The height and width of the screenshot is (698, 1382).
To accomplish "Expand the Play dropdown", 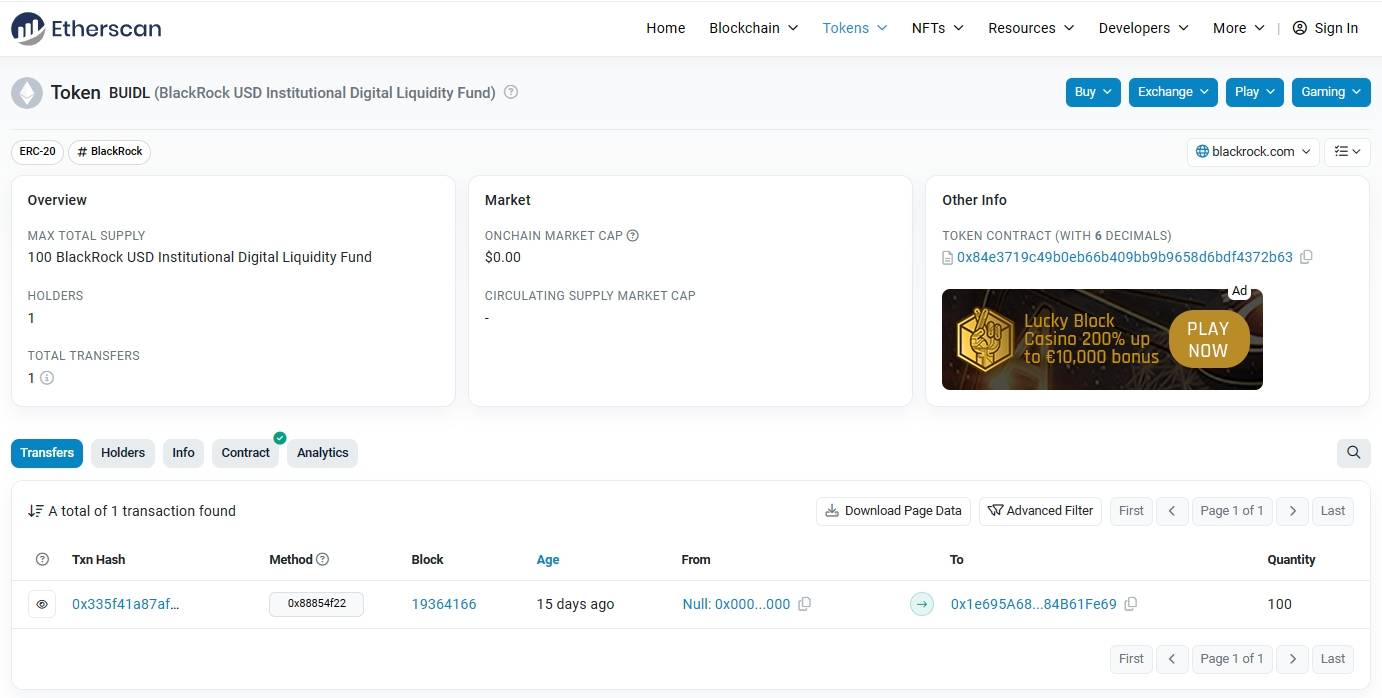I will [1254, 92].
